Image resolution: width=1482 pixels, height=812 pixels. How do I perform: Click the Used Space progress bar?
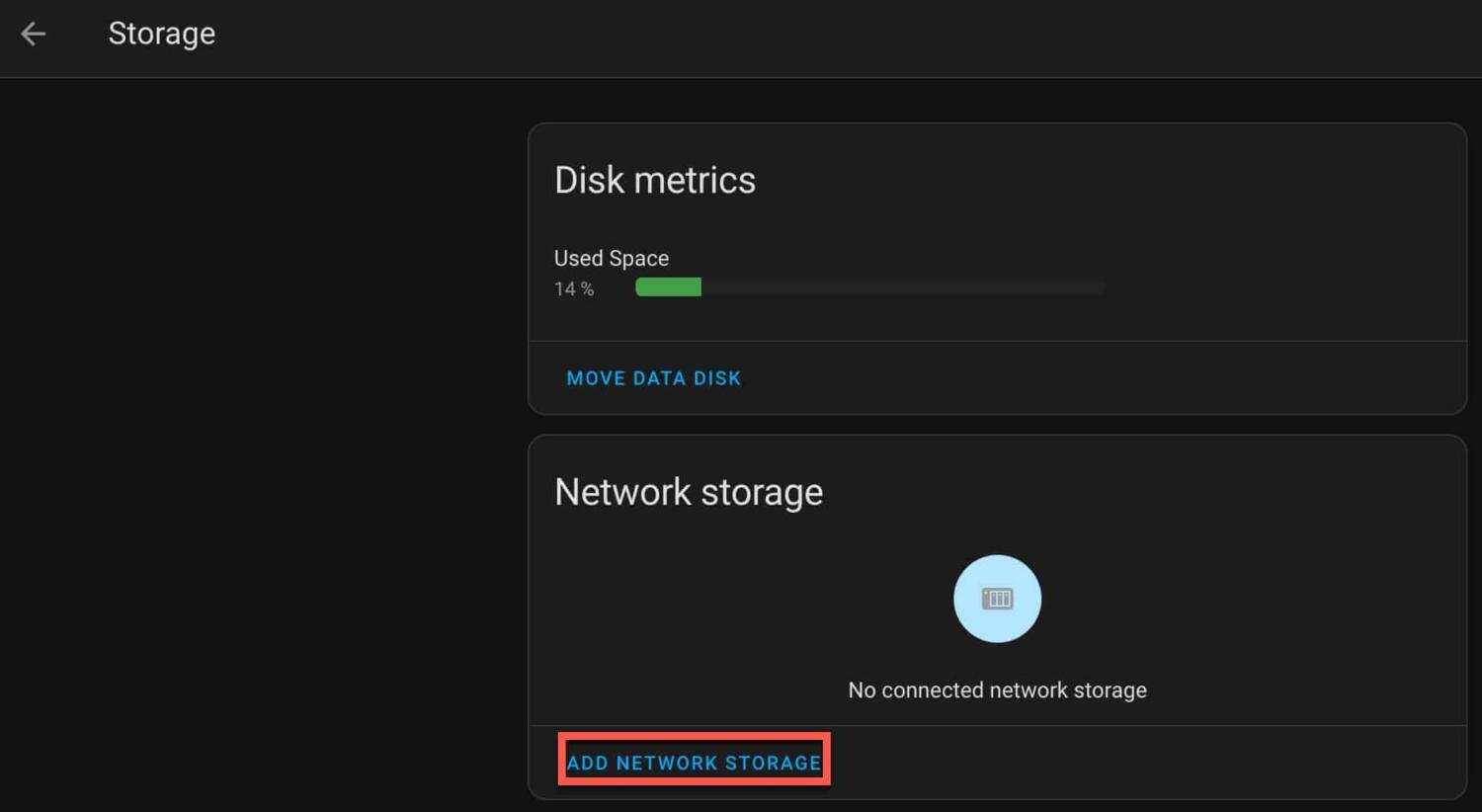(x=869, y=287)
